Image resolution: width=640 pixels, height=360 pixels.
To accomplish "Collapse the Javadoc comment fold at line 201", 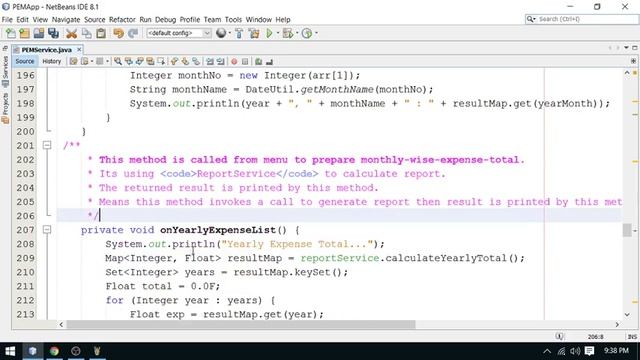I will click(x=47, y=145).
